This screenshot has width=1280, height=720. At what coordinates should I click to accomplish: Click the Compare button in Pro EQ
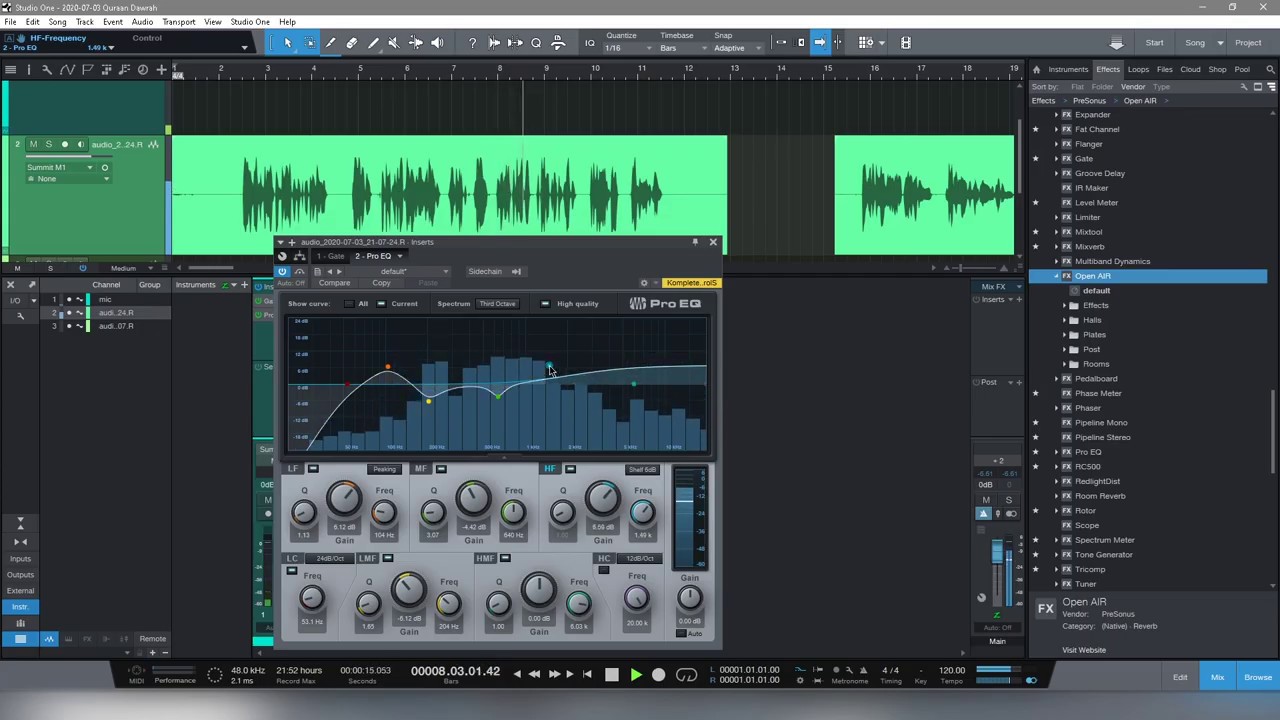334,283
